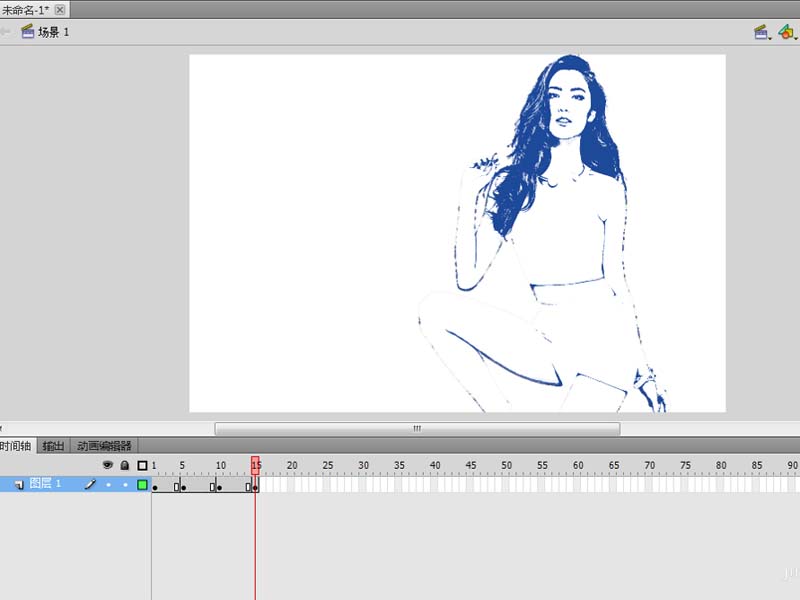Click the pencil icon on 图层 1
Image resolution: width=800 pixels, height=600 pixels.
click(x=89, y=484)
